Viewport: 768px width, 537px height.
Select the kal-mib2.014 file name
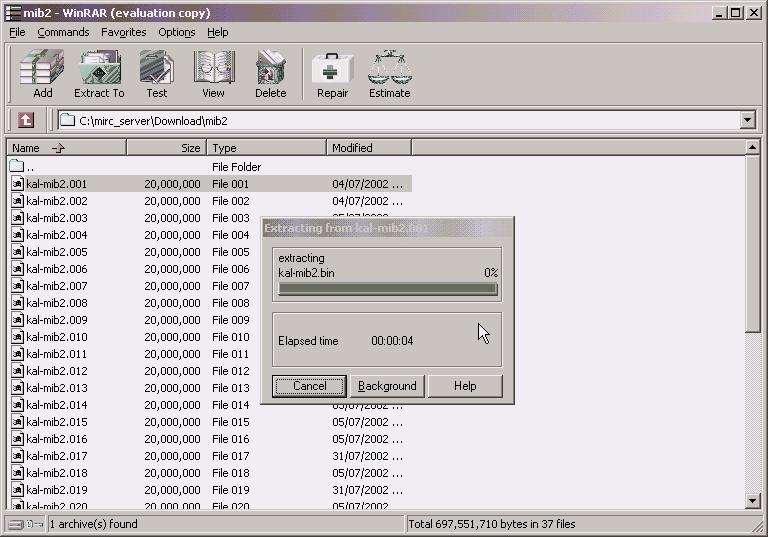pyautogui.click(x=57, y=405)
